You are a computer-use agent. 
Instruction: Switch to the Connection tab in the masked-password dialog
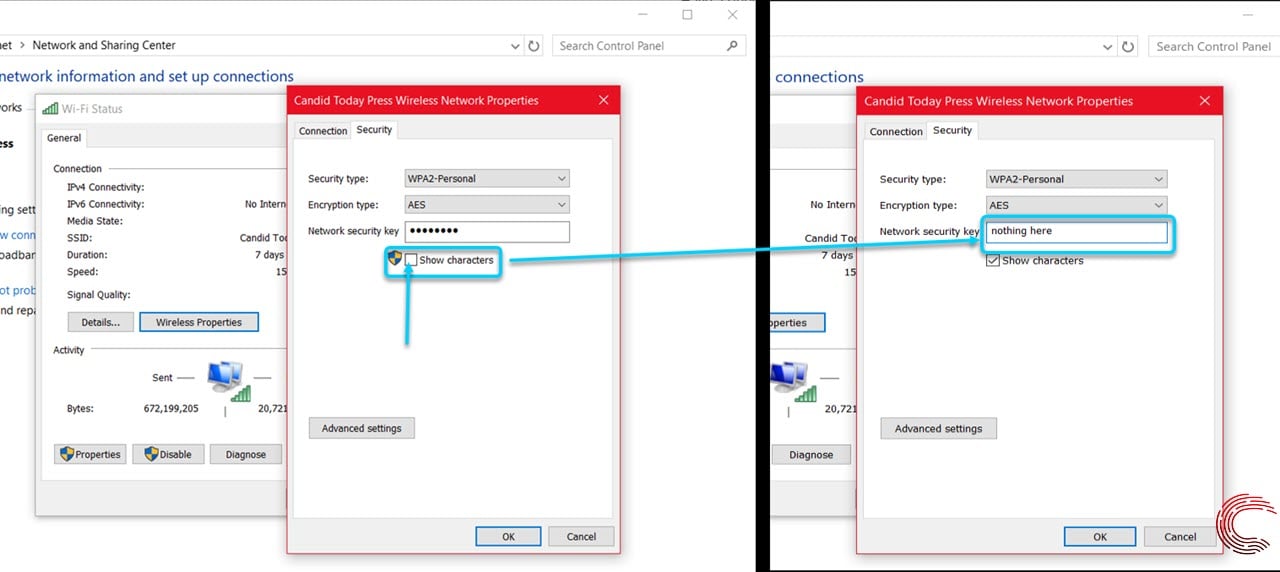pos(323,131)
